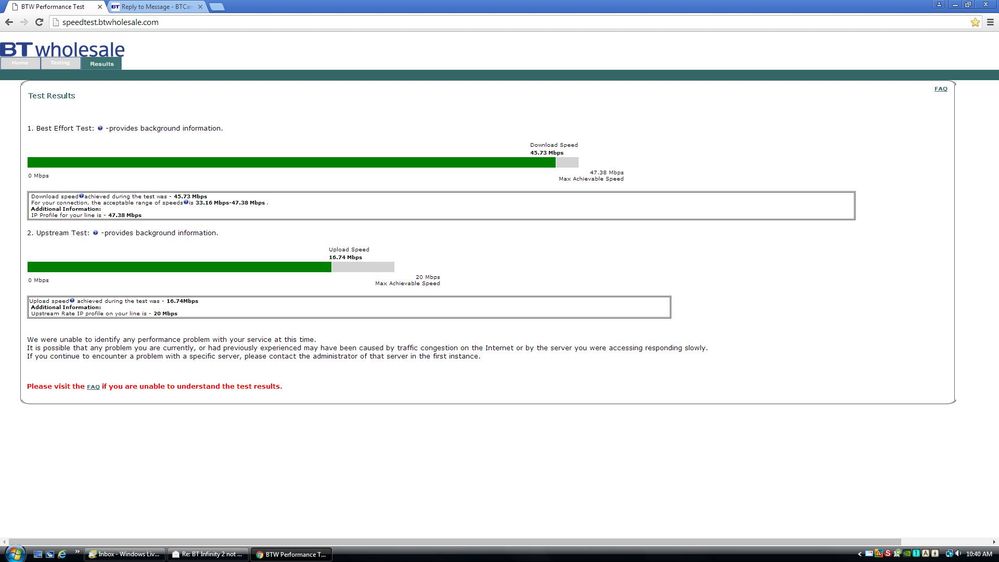Open the FAQ link at top right
Image resolution: width=999 pixels, height=562 pixels.
pyautogui.click(x=940, y=89)
